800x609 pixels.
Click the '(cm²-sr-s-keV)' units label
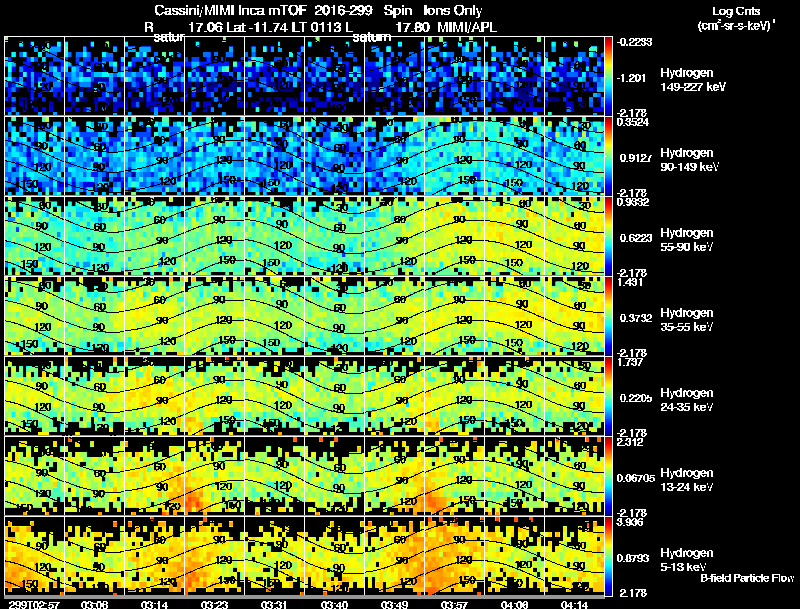click(736, 26)
